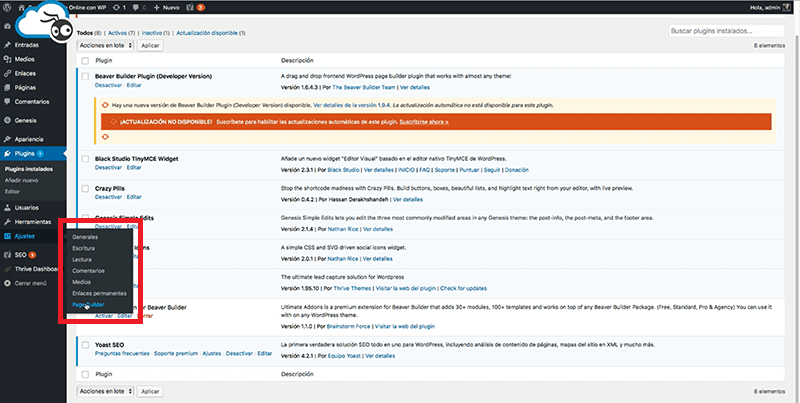Click the bottom Aplicar button
The width and height of the screenshot is (800, 403).
tap(150, 391)
